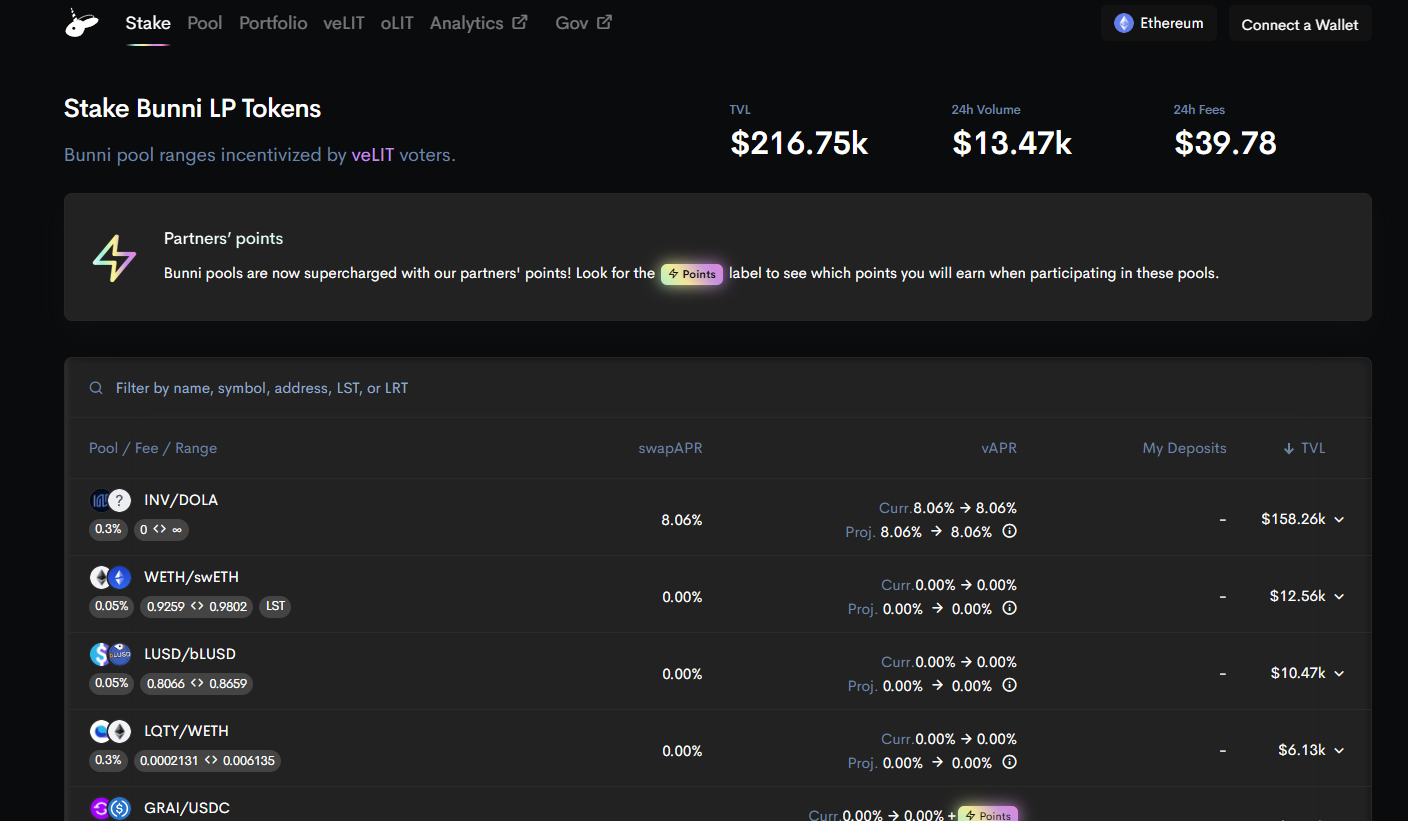
Task: Expand the INV/DOLA pool row
Action: point(1339,519)
